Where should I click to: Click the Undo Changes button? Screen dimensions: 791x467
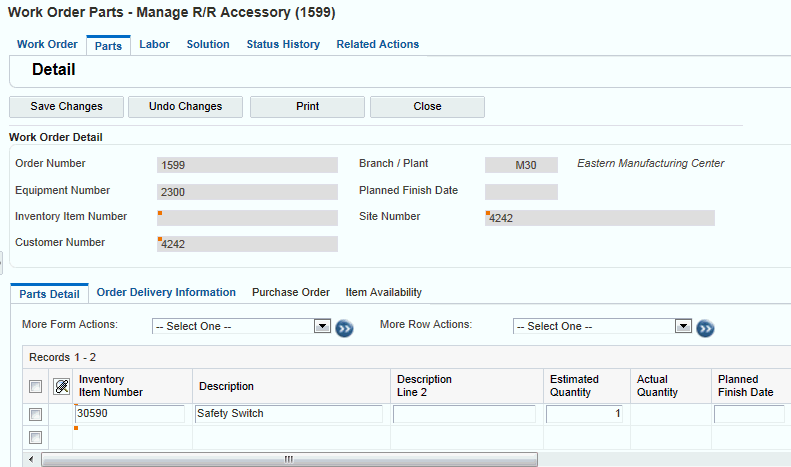[x=185, y=106]
